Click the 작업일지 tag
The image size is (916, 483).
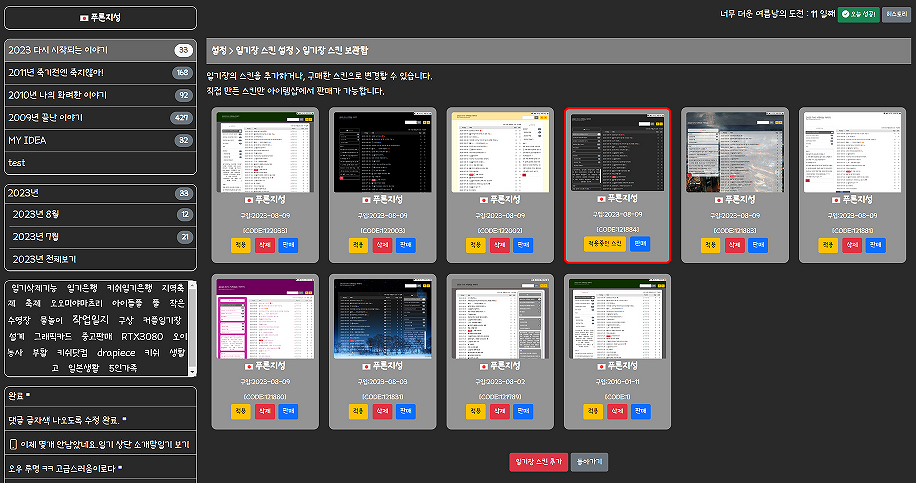click(92, 319)
